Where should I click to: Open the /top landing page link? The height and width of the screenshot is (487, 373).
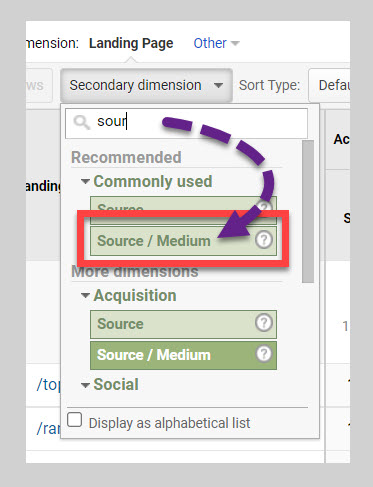click(x=48, y=385)
